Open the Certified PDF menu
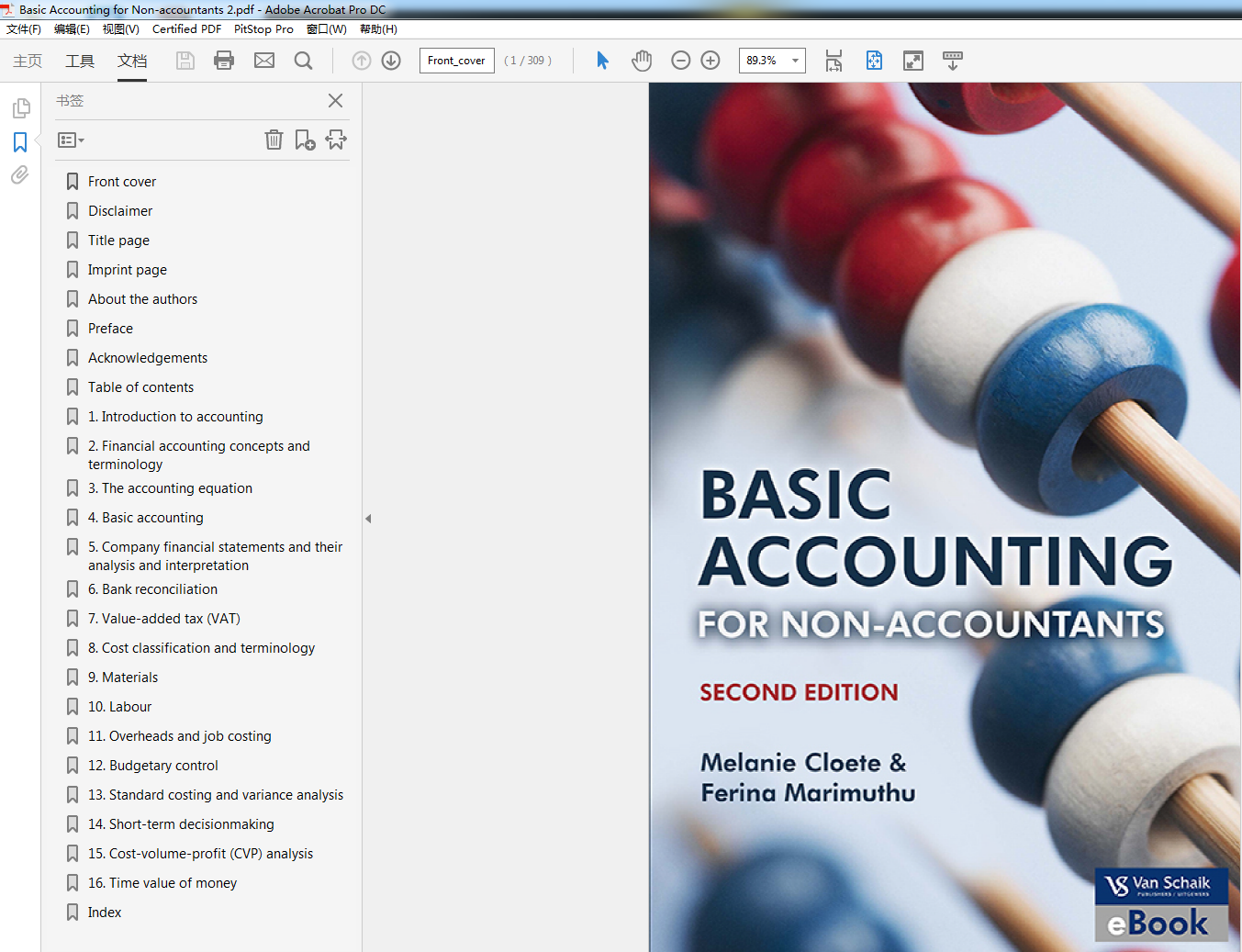The height and width of the screenshot is (952, 1242). pos(186,29)
